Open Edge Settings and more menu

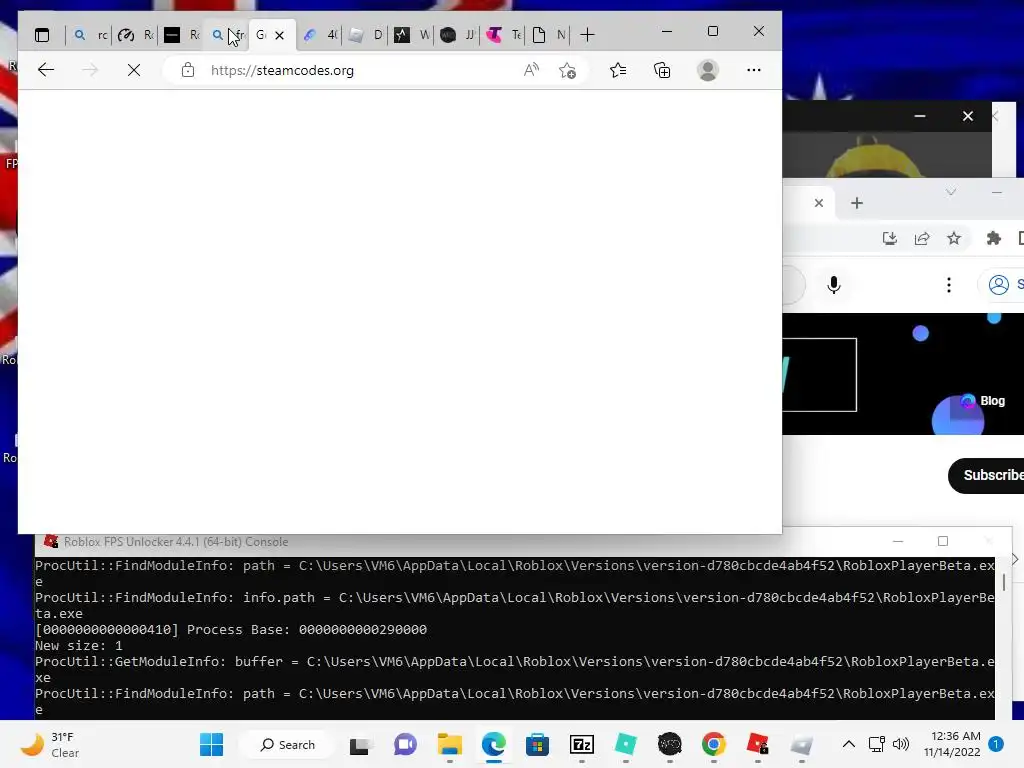coord(754,70)
